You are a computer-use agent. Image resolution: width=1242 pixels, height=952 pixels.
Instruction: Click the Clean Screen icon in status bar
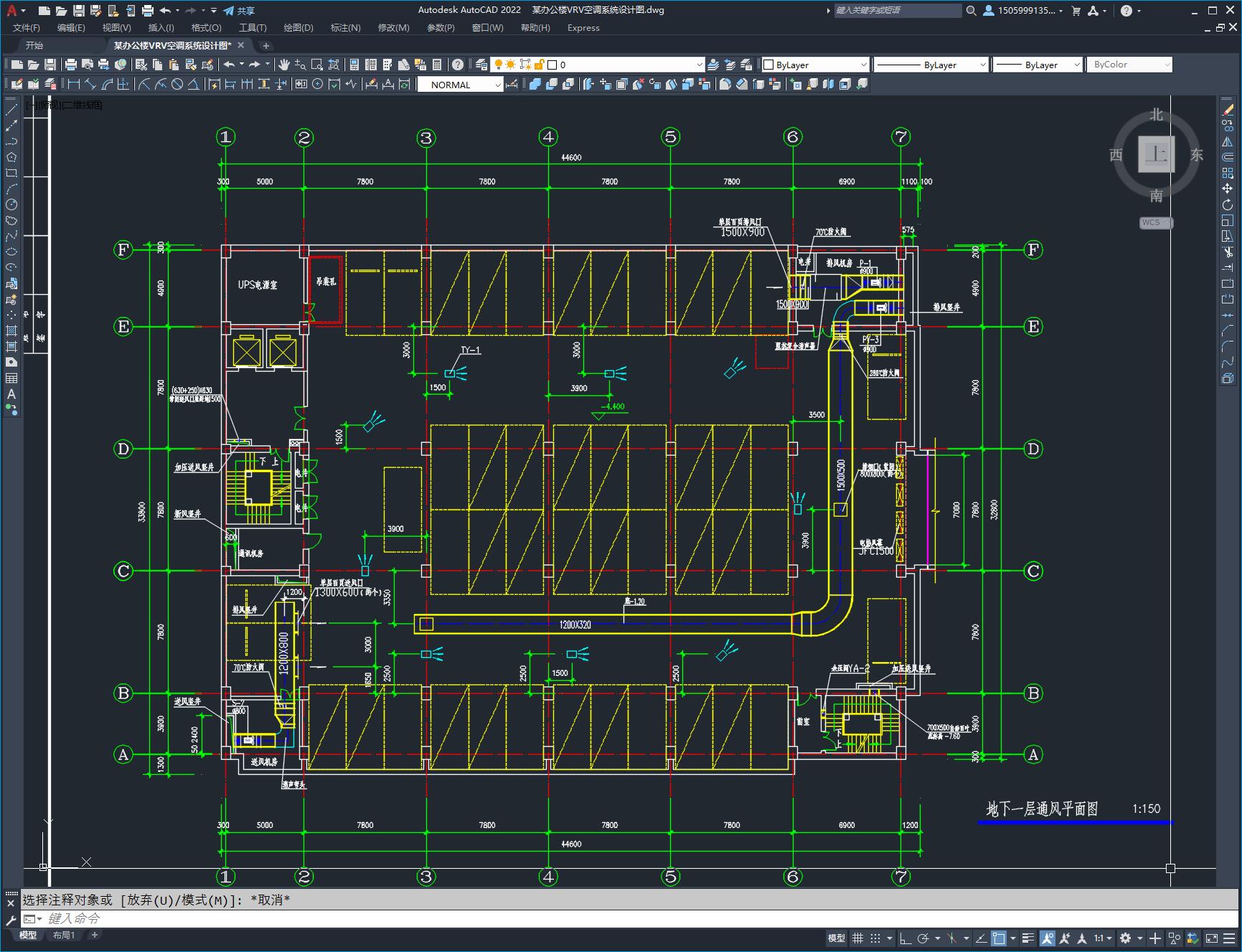(x=1211, y=938)
